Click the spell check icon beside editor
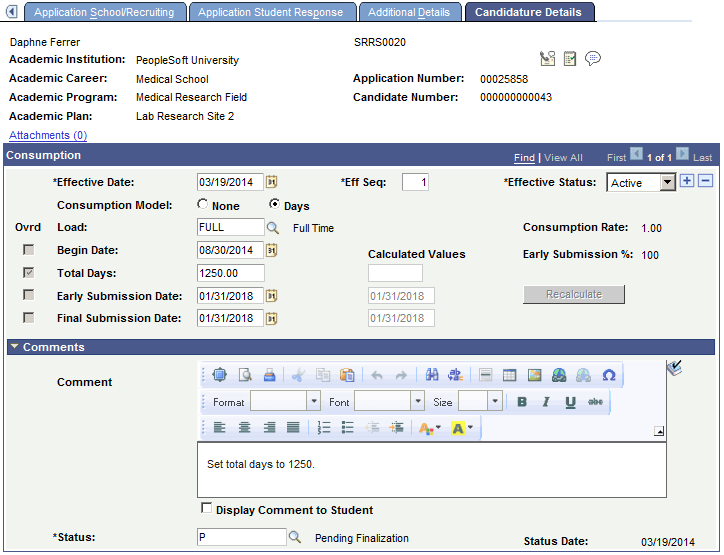The height and width of the screenshot is (555, 724). [x=675, y=368]
